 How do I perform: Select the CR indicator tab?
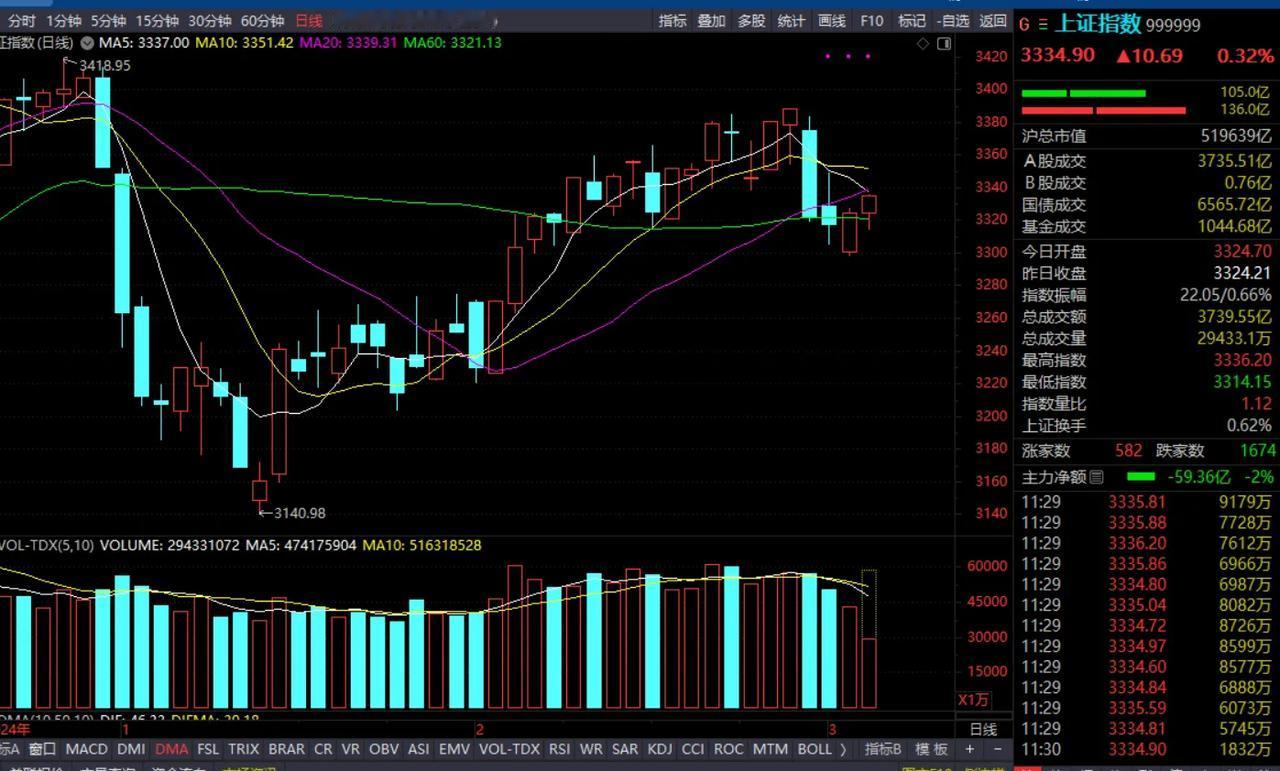point(323,748)
